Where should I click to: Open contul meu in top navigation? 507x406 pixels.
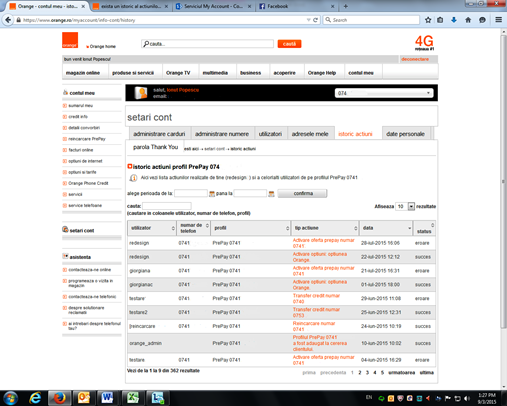361,73
